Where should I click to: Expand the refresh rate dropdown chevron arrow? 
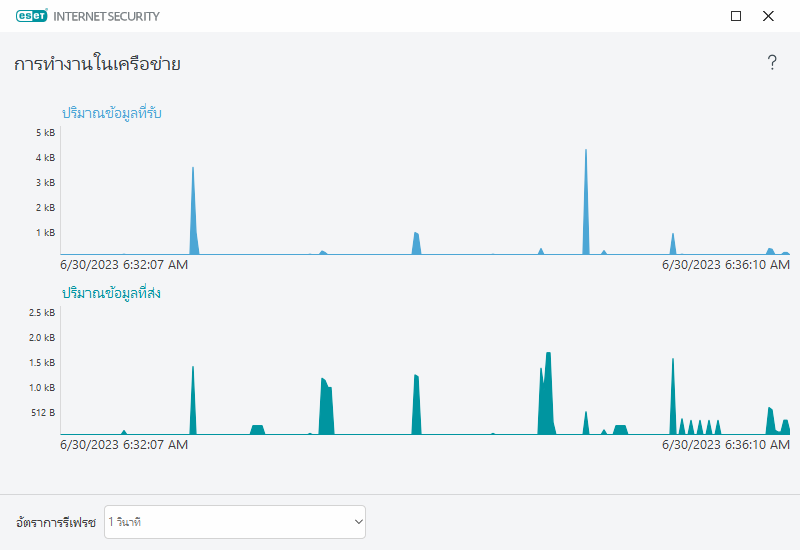358,522
